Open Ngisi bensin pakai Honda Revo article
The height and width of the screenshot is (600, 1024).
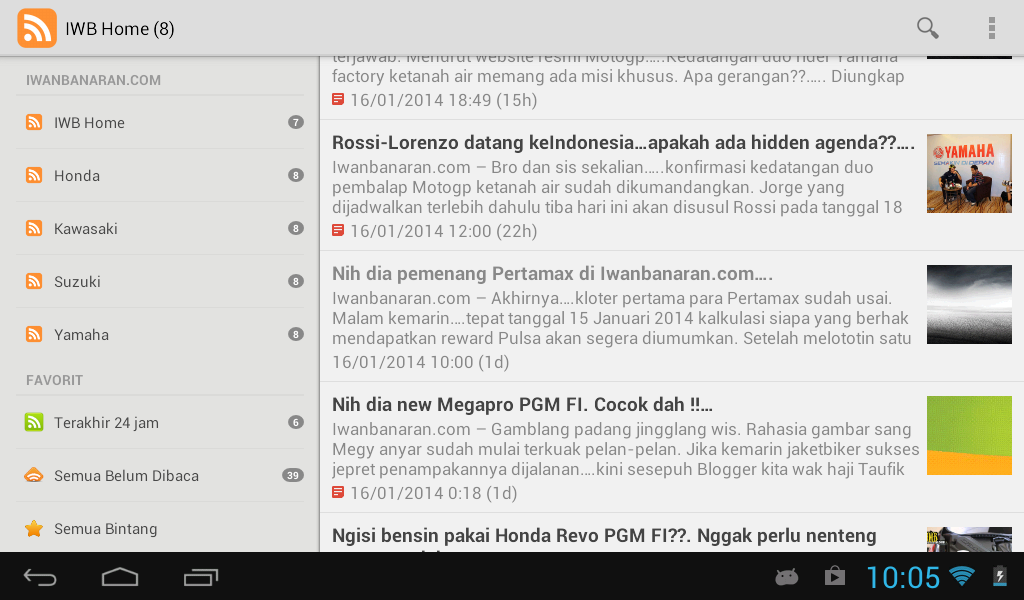click(x=671, y=533)
